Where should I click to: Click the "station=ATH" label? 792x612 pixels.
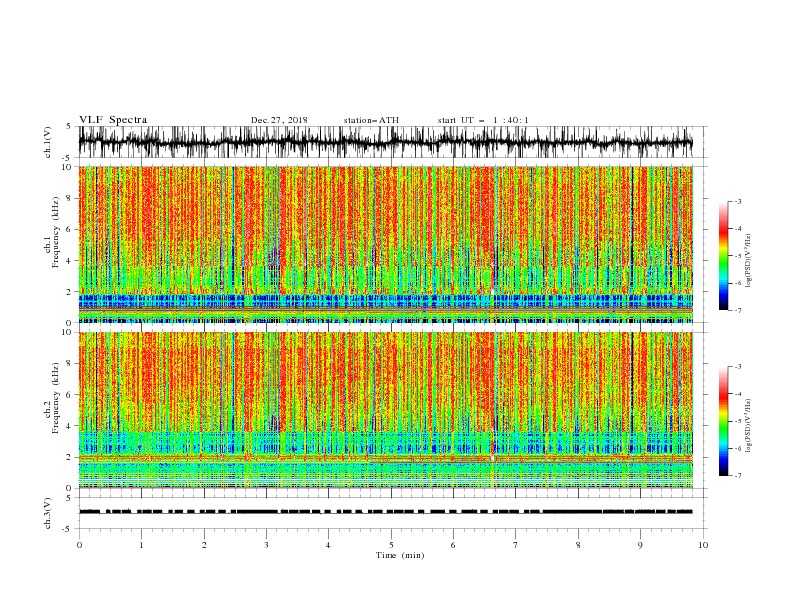click(x=371, y=120)
